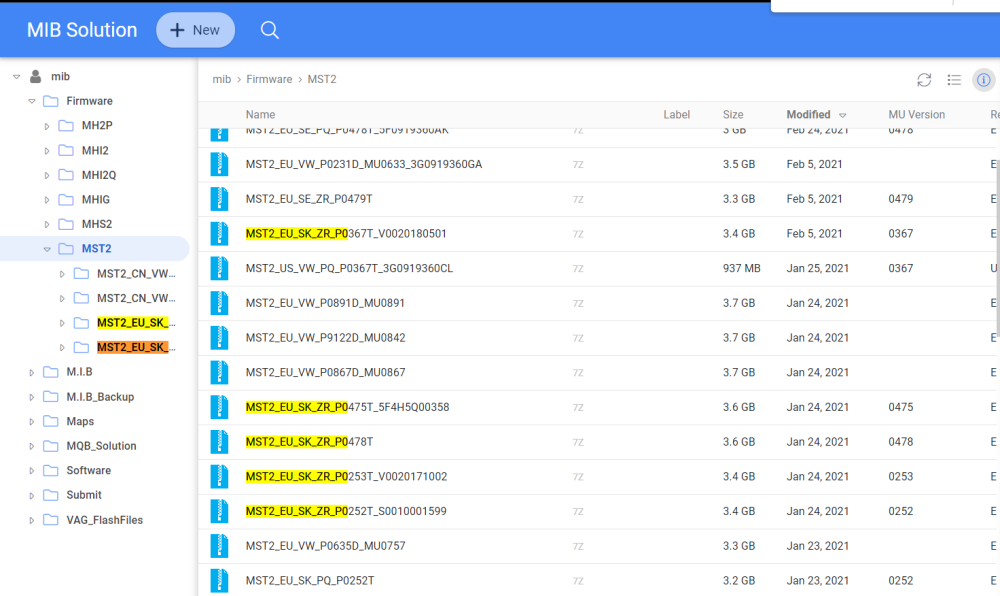Click the M.I.B_Backup folder icon
Viewport: 1000px width, 596px height.
click(50, 396)
